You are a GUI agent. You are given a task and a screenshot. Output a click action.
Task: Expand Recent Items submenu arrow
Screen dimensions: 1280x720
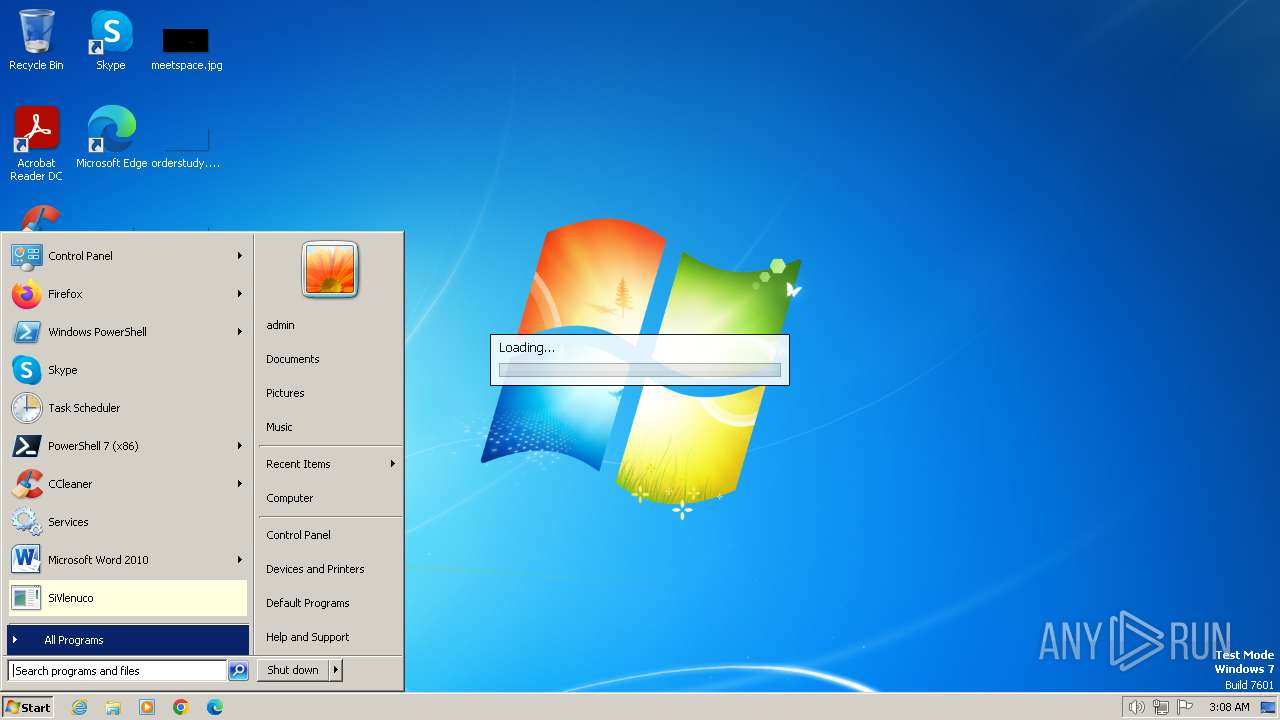pos(393,464)
